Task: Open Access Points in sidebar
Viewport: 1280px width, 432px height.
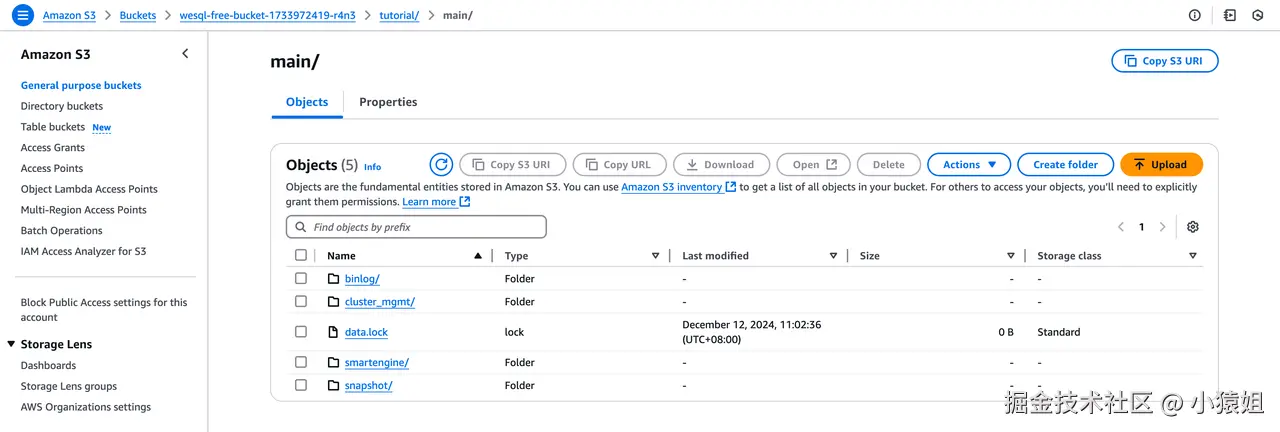Action: click(52, 168)
